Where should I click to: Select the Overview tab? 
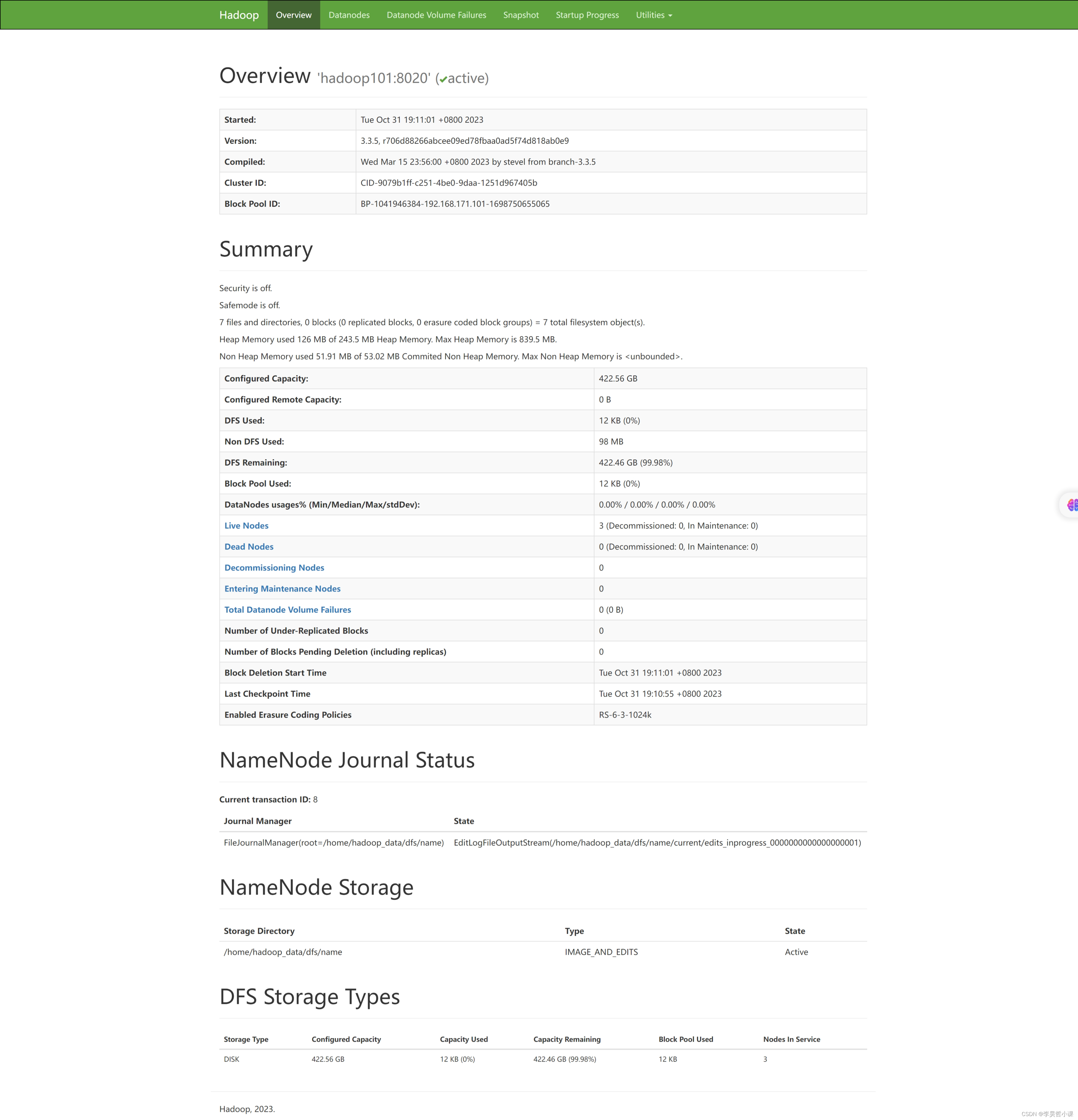(x=294, y=14)
